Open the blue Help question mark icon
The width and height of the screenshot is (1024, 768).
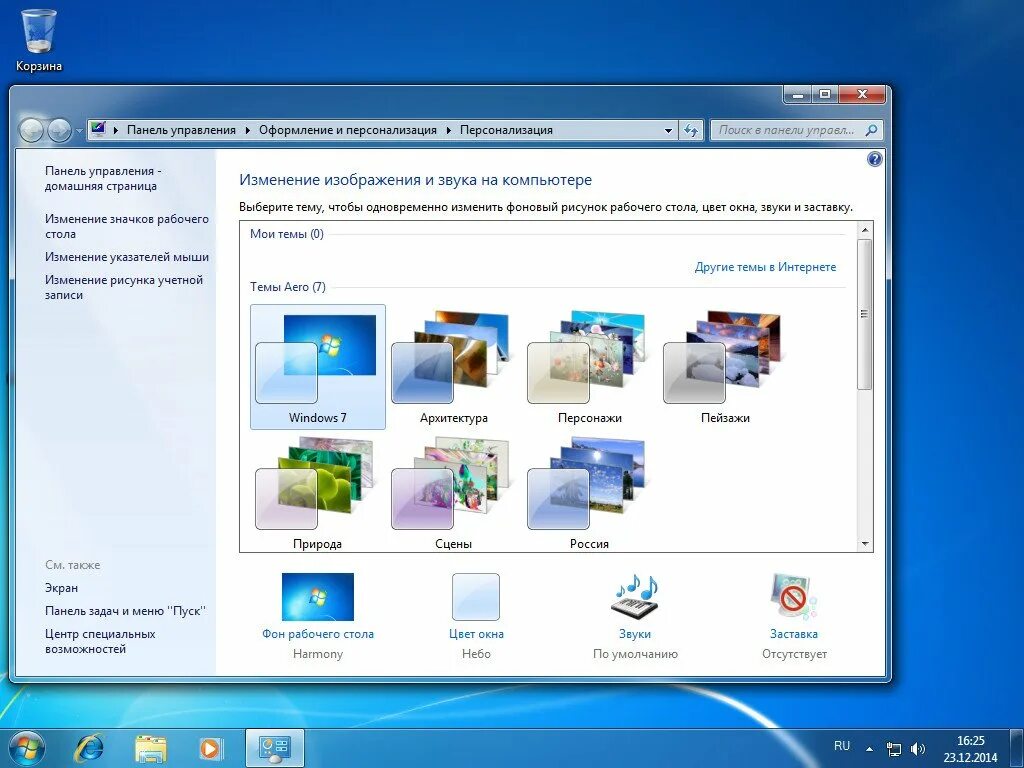tap(874, 159)
